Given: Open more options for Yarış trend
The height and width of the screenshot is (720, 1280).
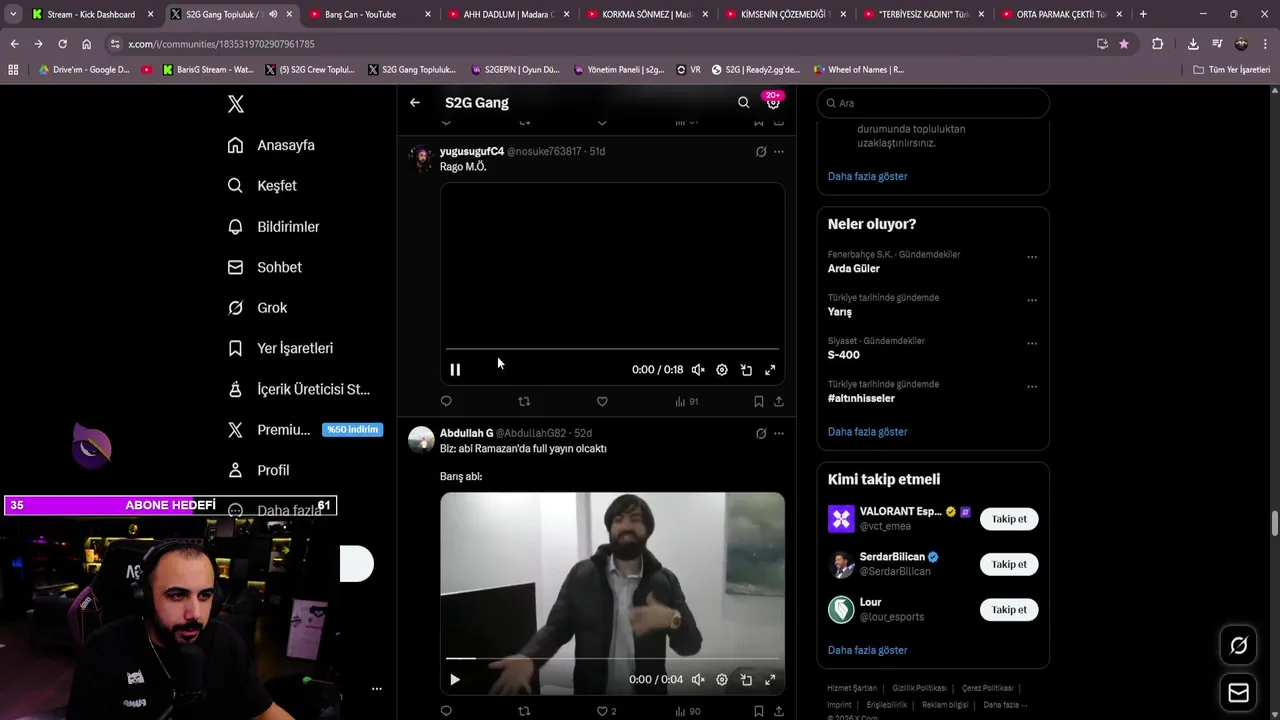Looking at the screenshot, I should click(1032, 300).
